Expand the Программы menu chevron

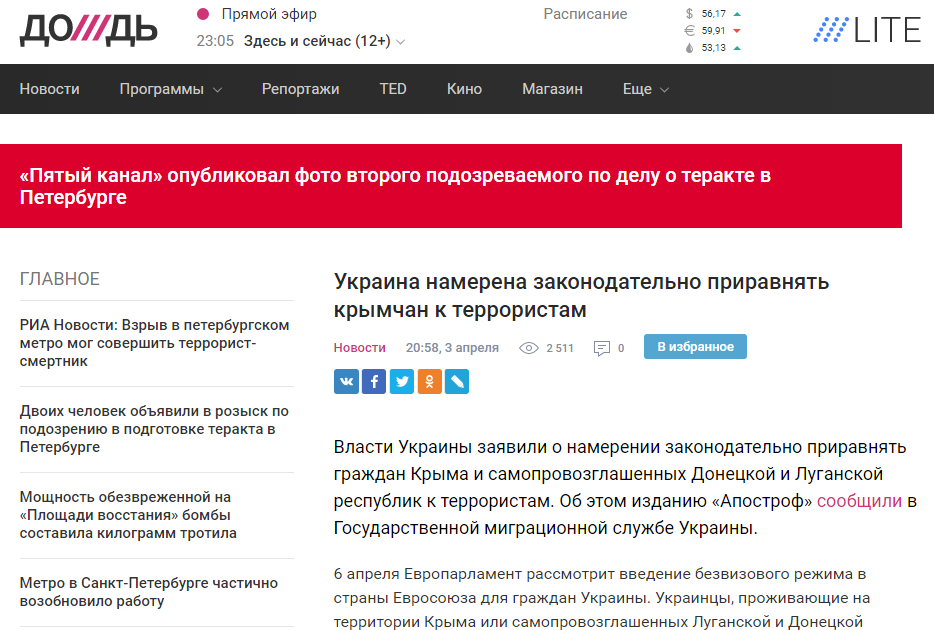217,90
